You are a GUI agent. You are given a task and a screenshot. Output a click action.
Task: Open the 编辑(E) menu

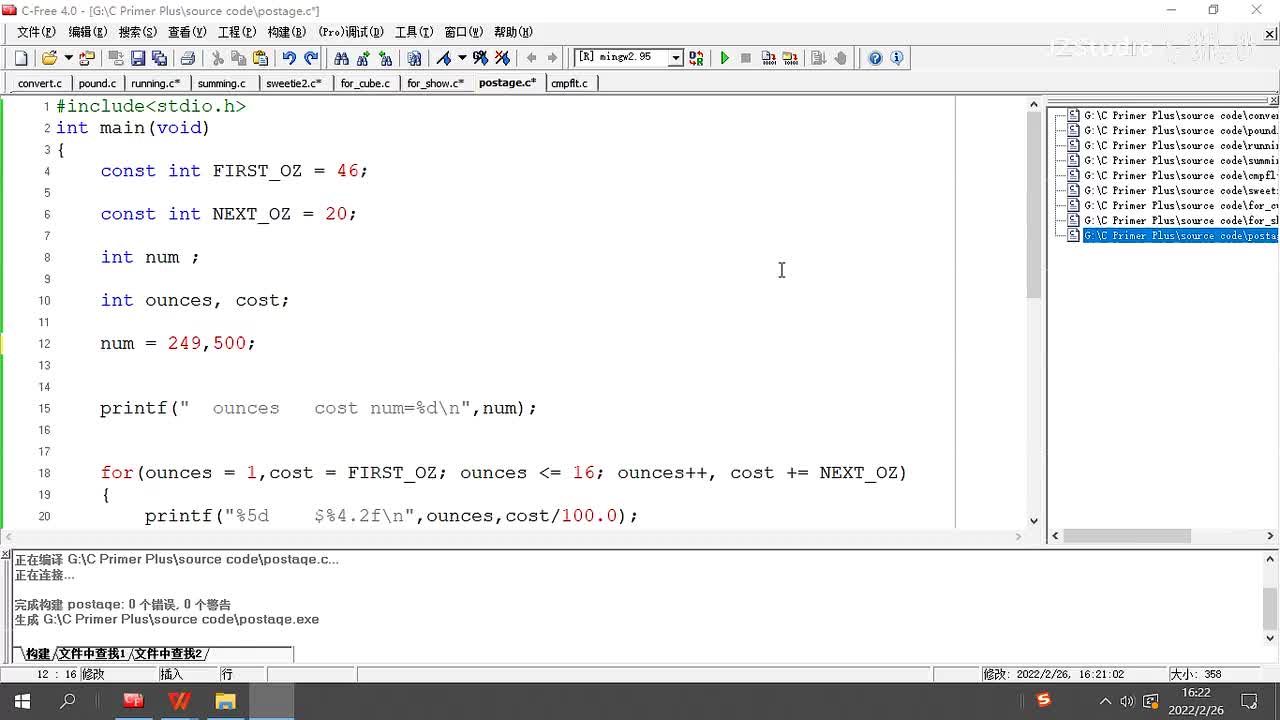pos(86,32)
